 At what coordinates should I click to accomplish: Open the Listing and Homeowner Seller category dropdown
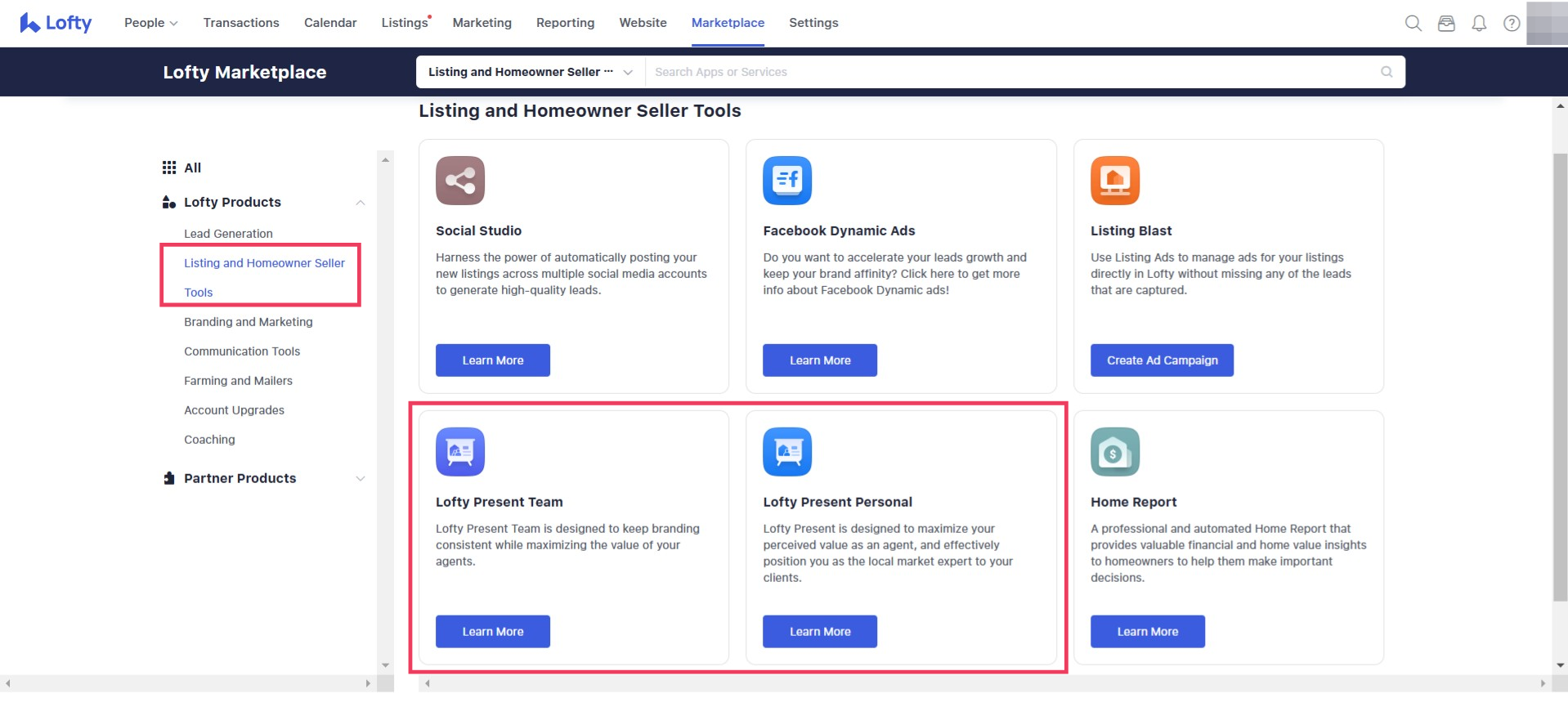point(531,72)
